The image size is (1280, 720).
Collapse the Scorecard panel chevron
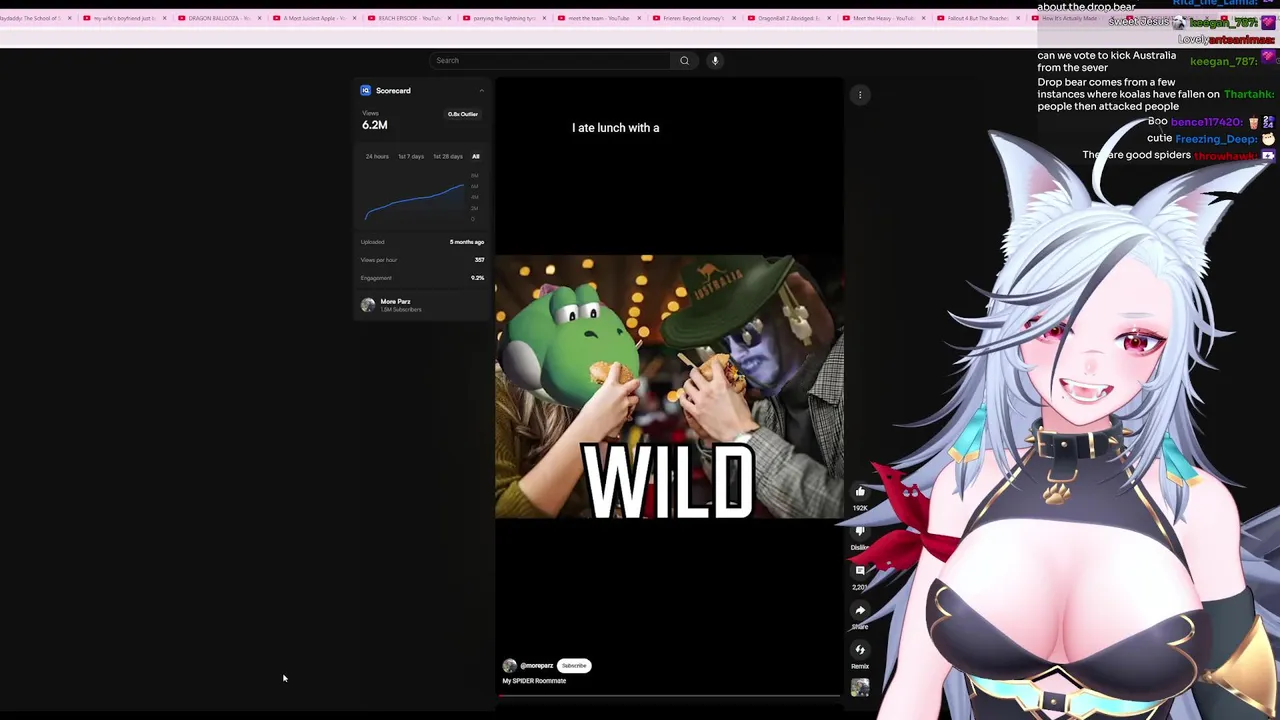481,90
